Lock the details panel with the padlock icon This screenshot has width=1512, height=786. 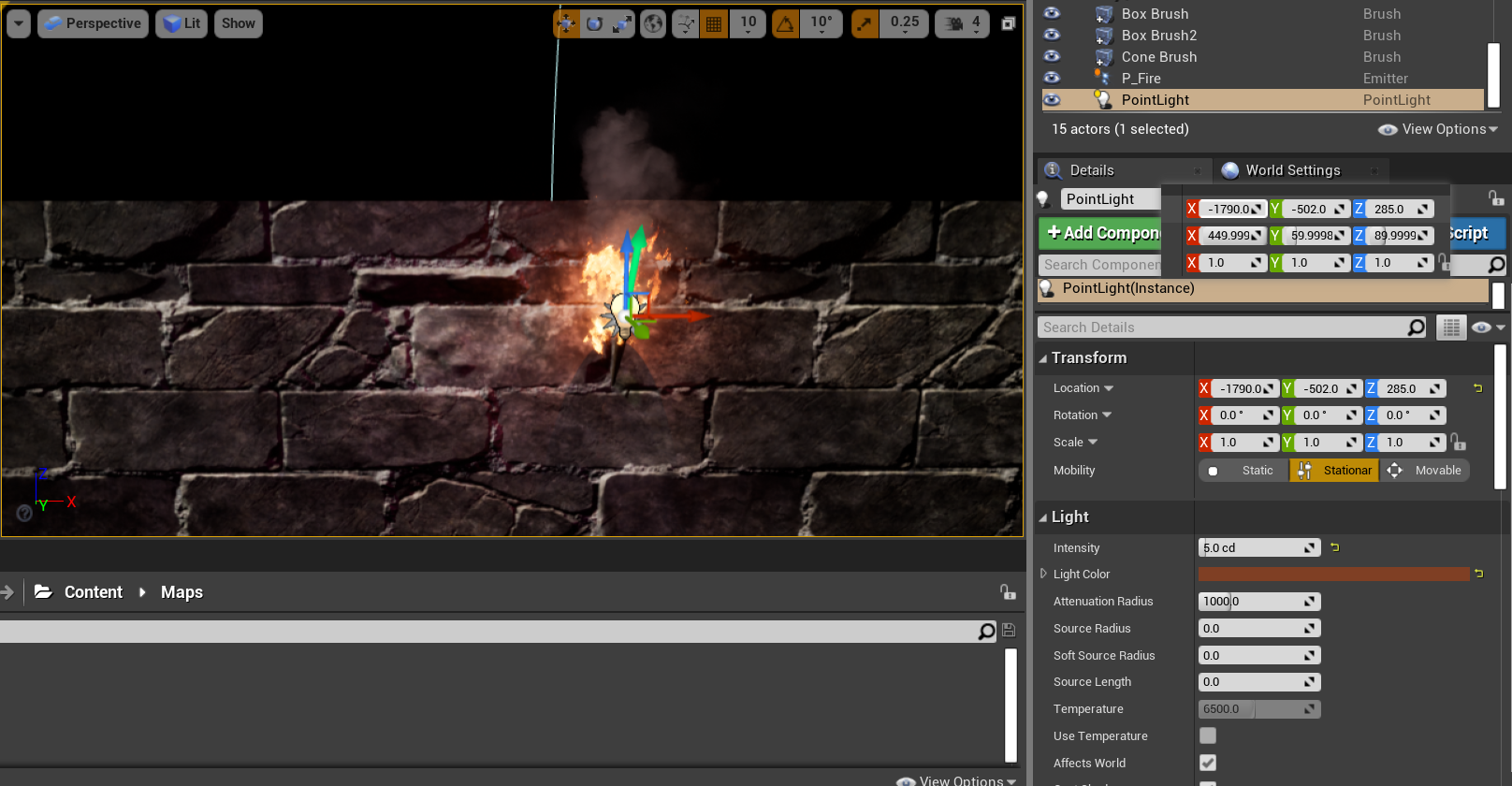[1496, 198]
